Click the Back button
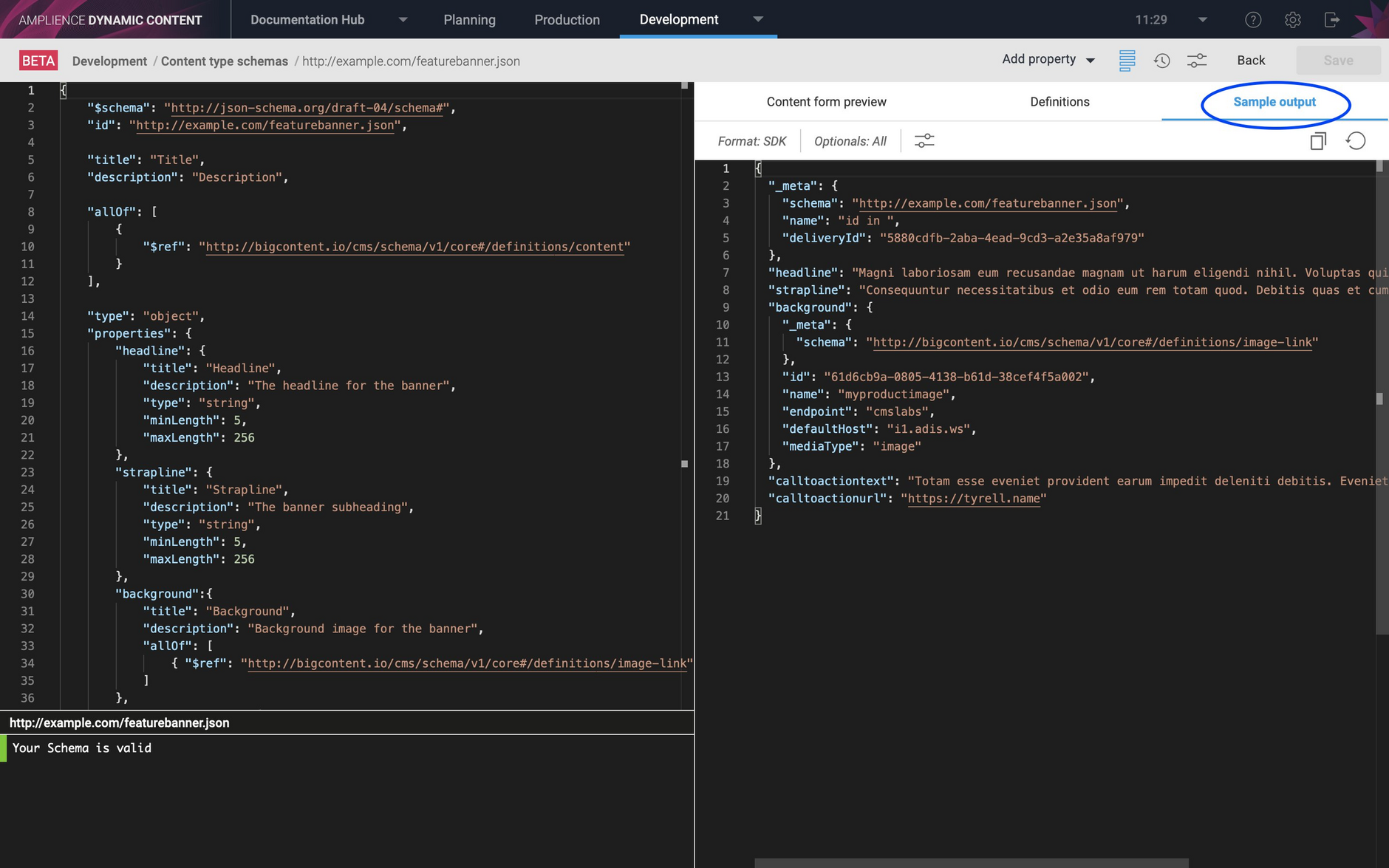Screen dimensions: 1389x868 (1251, 61)
